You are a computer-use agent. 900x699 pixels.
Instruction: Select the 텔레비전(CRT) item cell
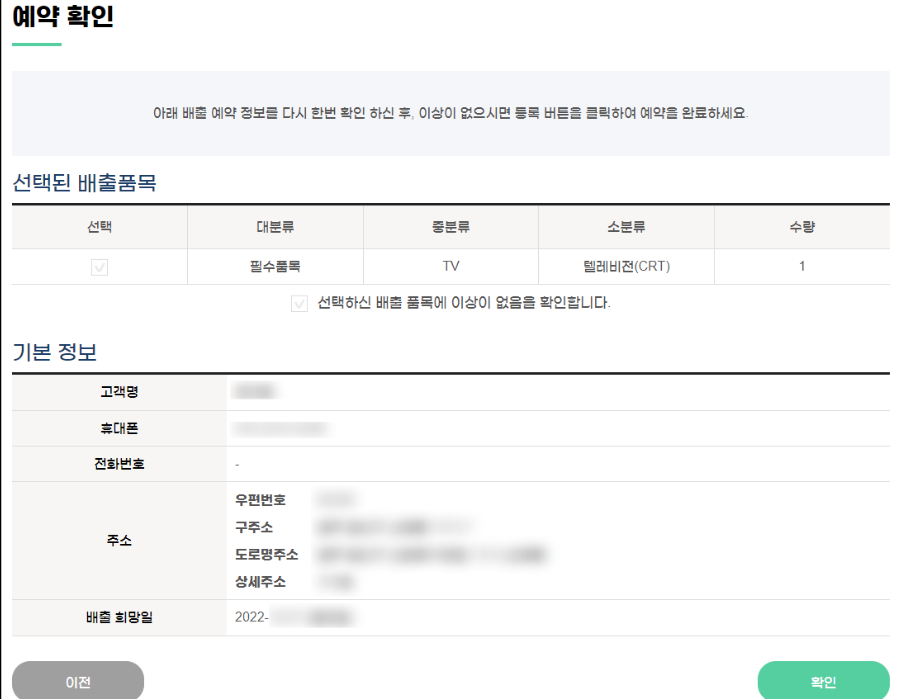(x=626, y=266)
